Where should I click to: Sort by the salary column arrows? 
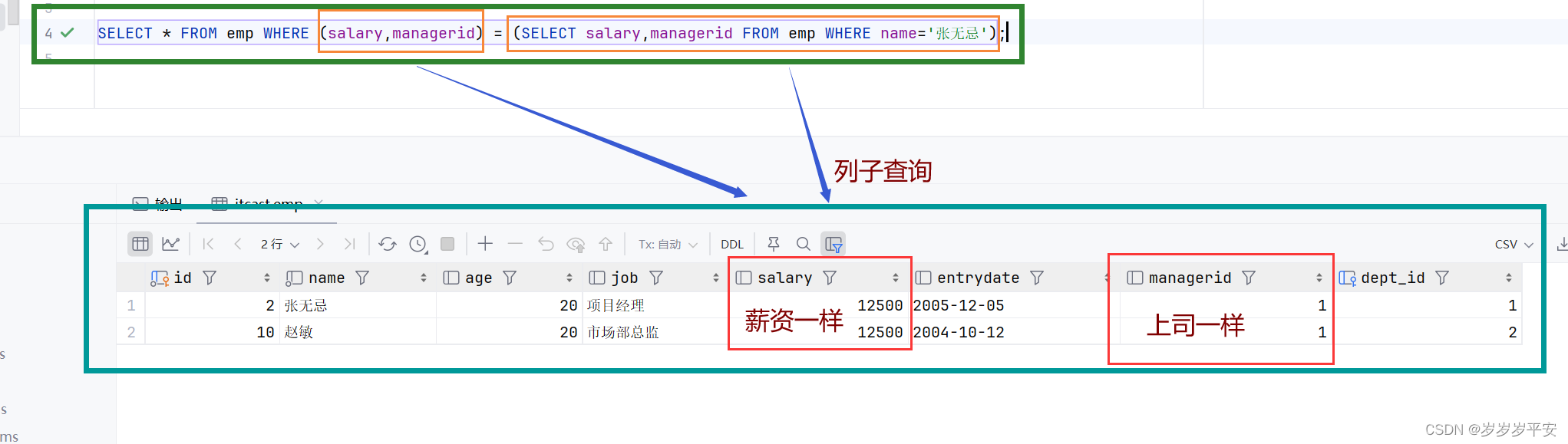coord(896,278)
